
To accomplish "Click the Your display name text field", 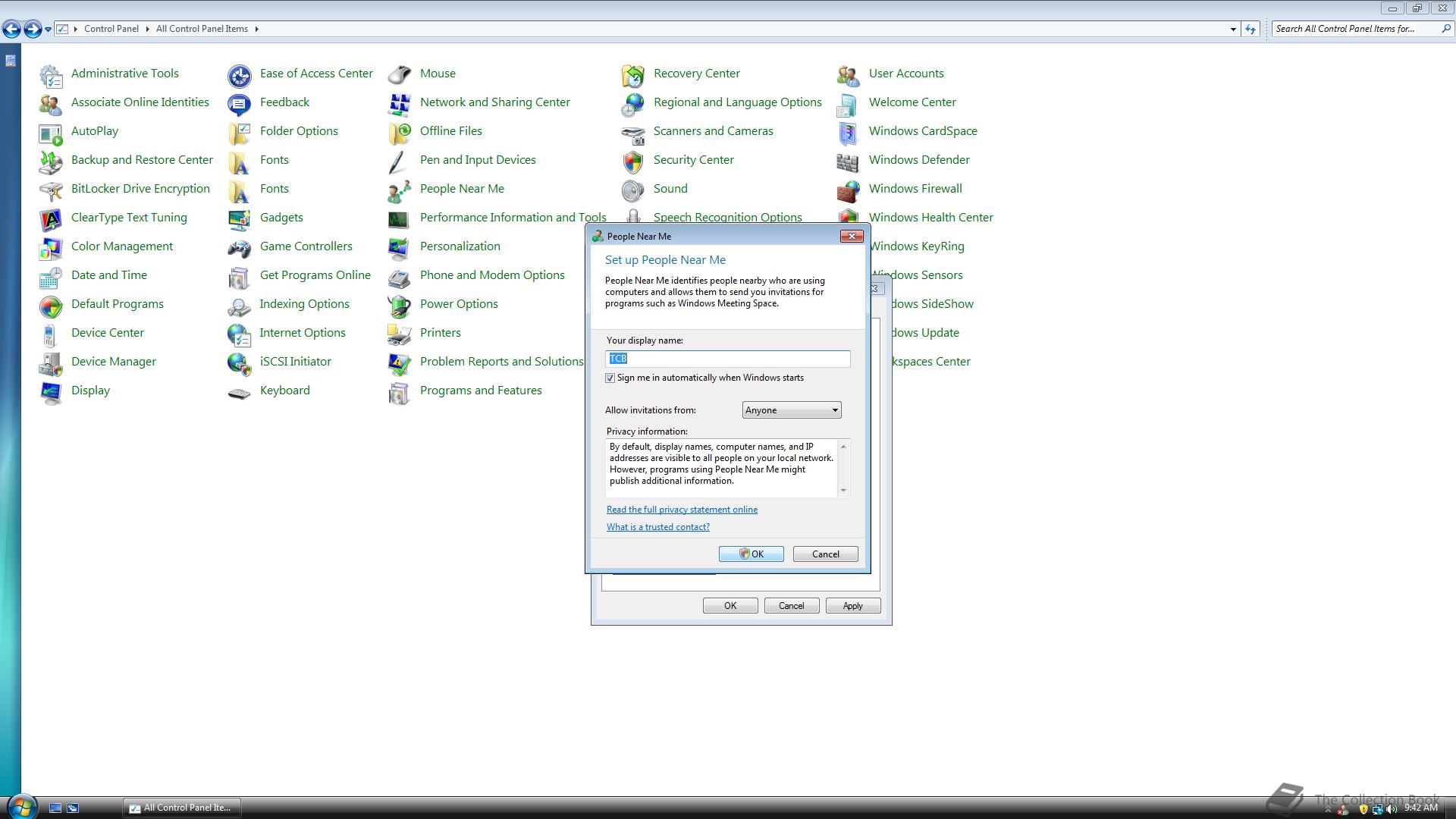I will click(x=728, y=359).
